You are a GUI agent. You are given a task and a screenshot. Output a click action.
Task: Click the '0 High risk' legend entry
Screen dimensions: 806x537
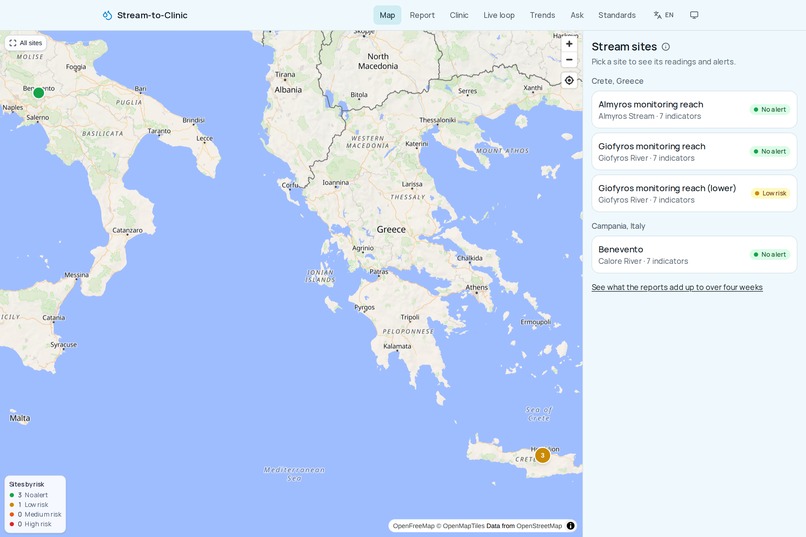coord(30,524)
